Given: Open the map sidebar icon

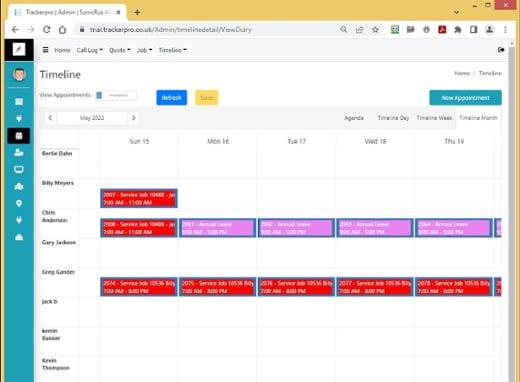Looking at the screenshot, I should (x=19, y=186).
